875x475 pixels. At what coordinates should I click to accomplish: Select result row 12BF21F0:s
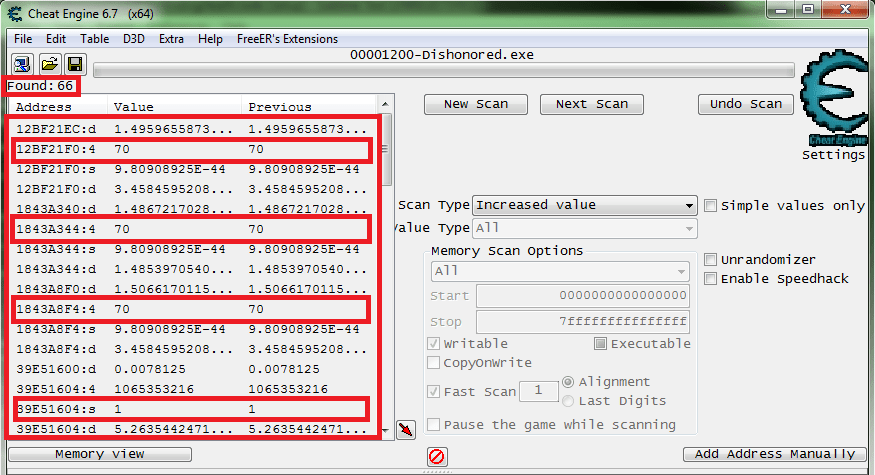[191, 169]
